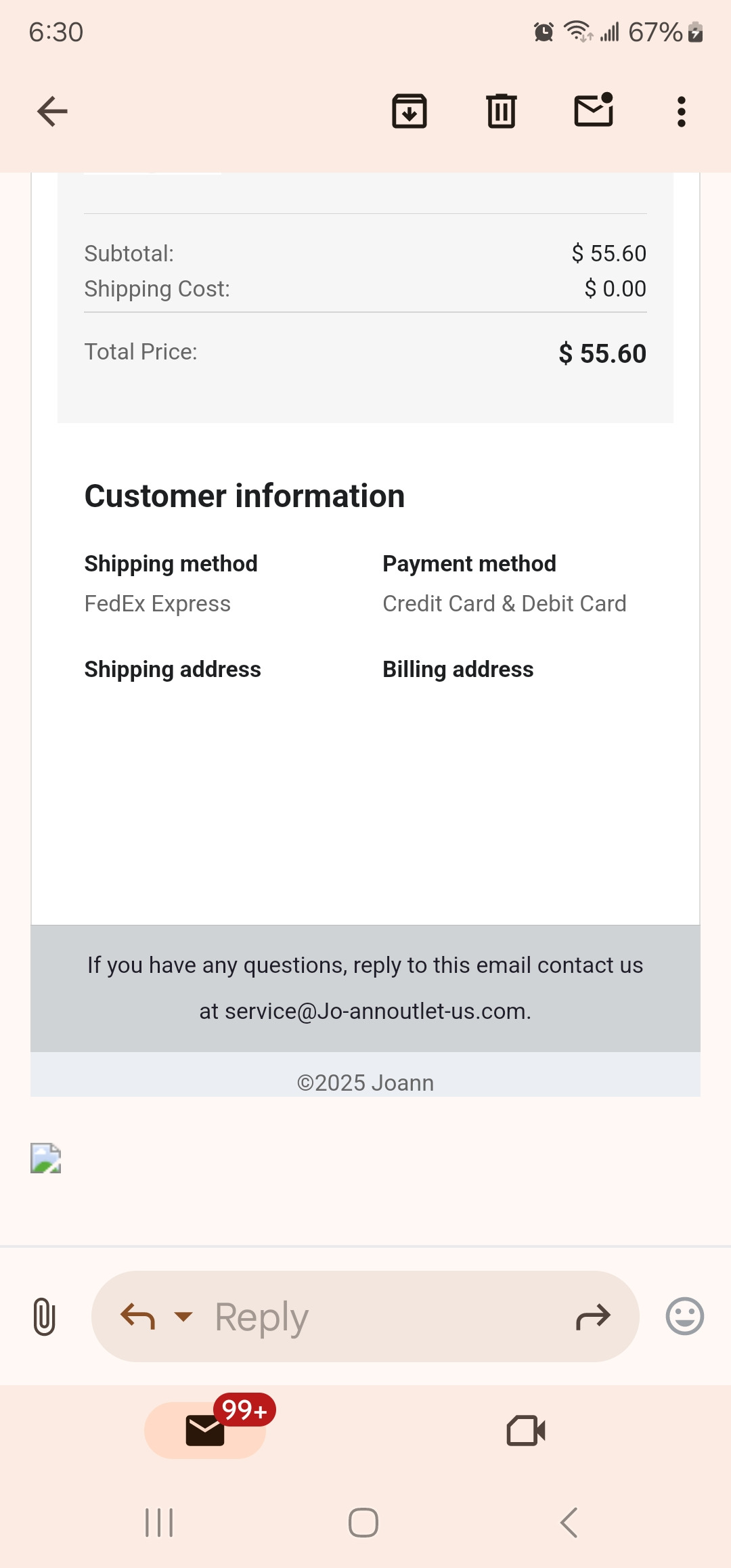The width and height of the screenshot is (731, 1568).
Task: Archive this email
Action: (x=409, y=112)
